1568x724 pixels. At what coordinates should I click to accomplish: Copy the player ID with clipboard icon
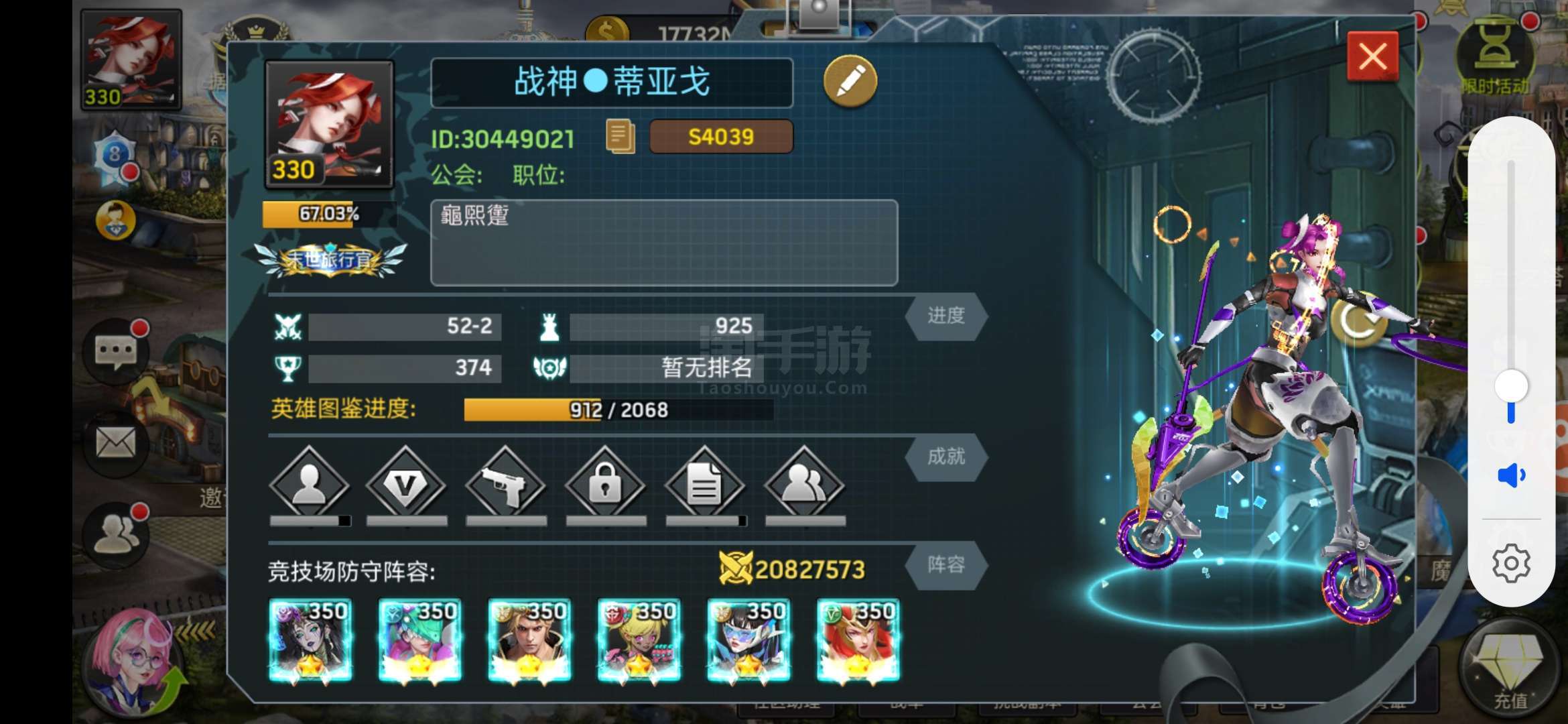tap(620, 136)
